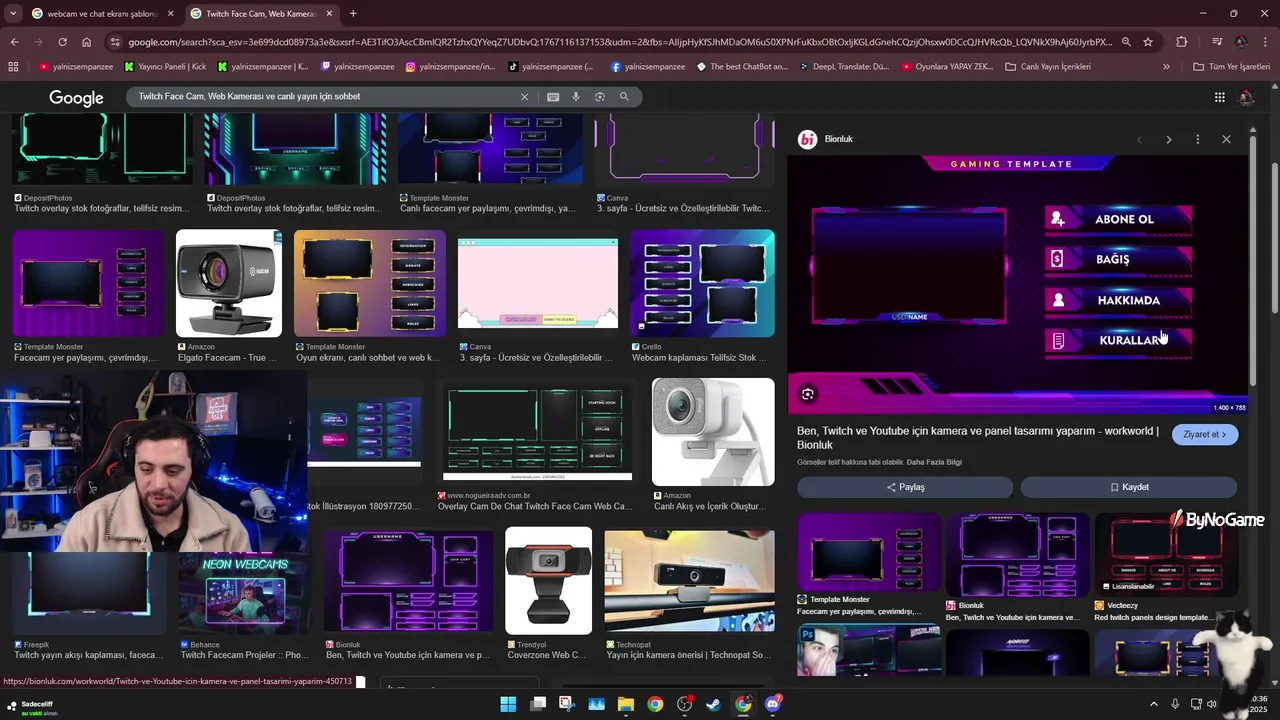The height and width of the screenshot is (720, 1280).
Task: Clear the search query with X
Action: [x=524, y=97]
